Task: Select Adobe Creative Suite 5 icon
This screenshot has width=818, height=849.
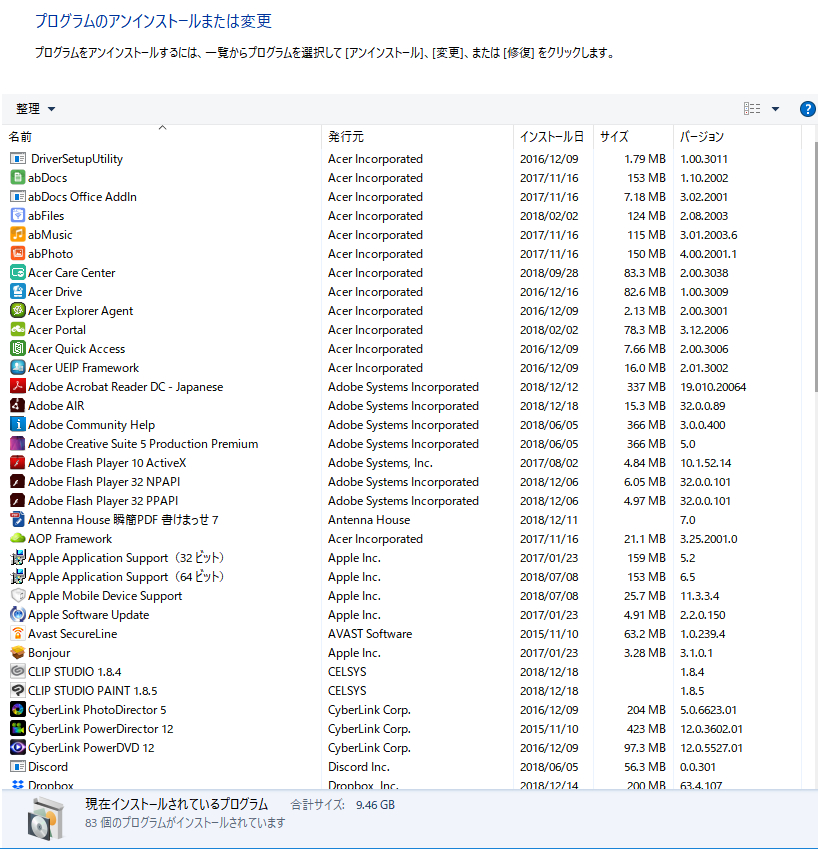Action: click(x=18, y=443)
